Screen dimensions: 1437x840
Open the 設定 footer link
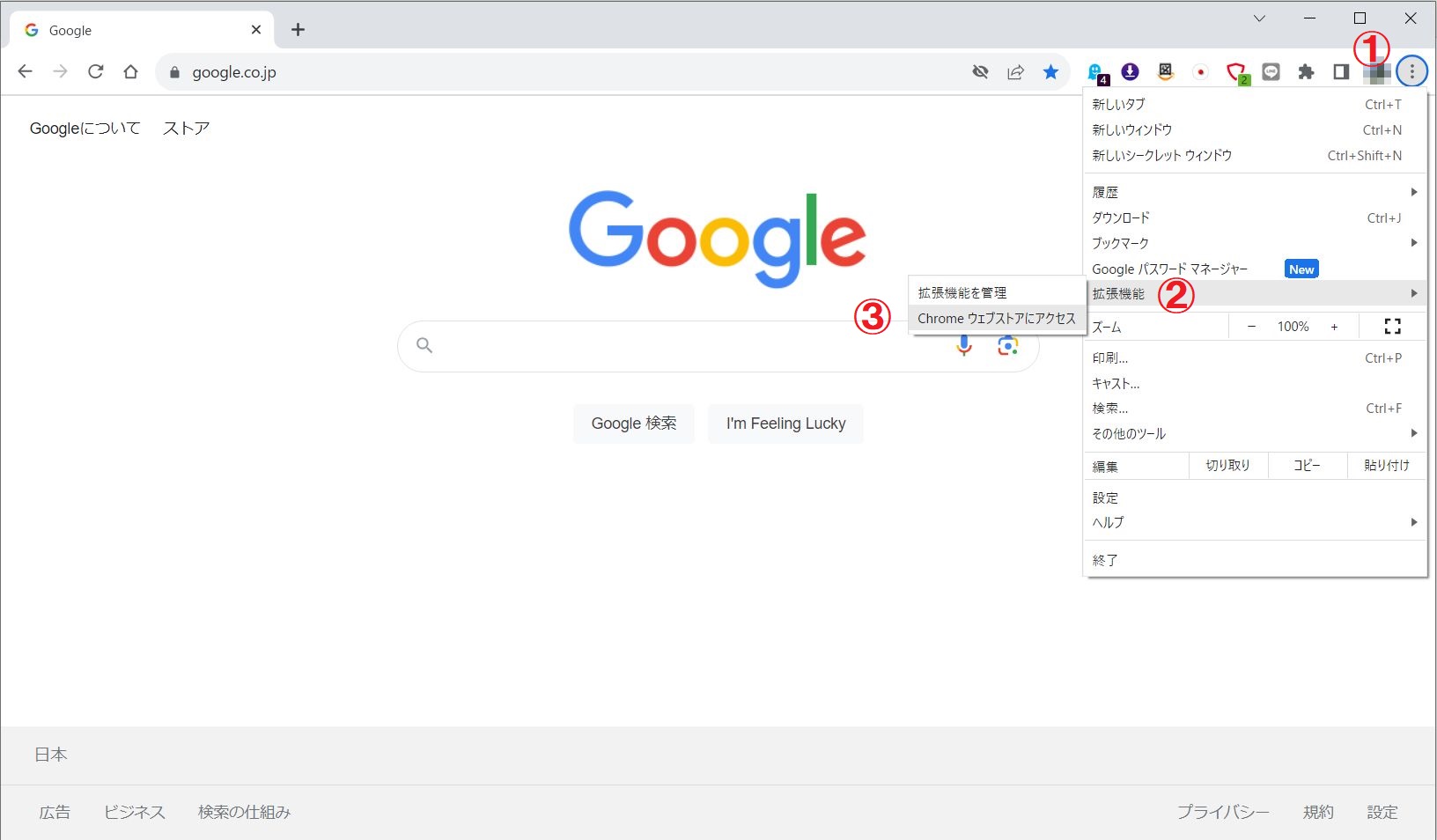[1382, 812]
